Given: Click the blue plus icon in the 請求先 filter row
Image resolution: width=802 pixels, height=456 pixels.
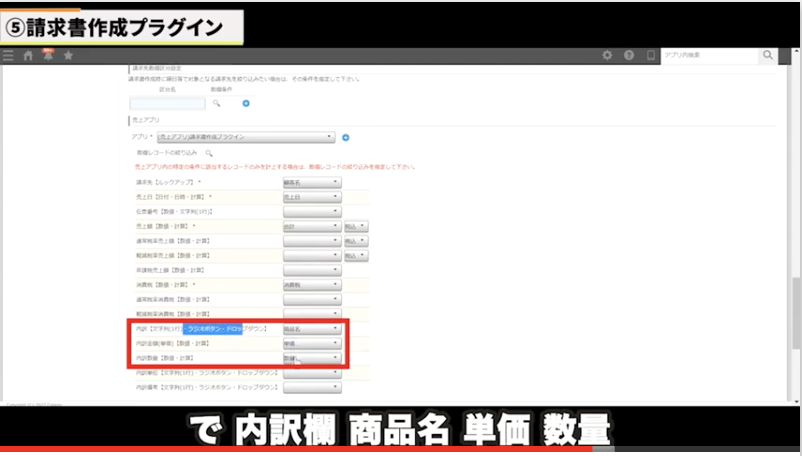Looking at the screenshot, I should tap(246, 103).
